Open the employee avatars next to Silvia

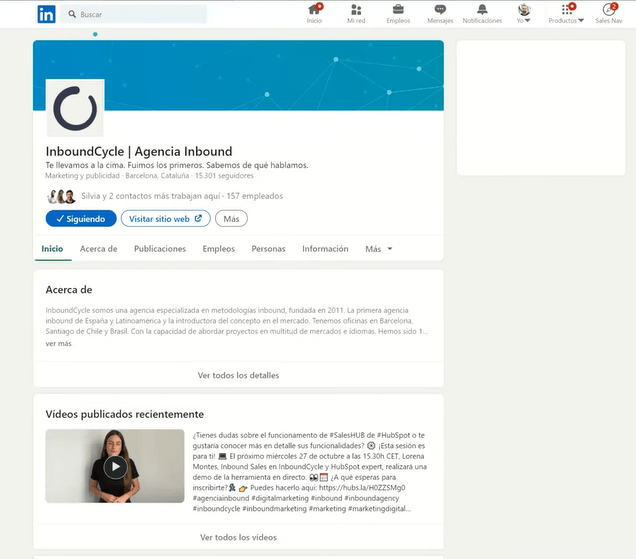tap(61, 196)
